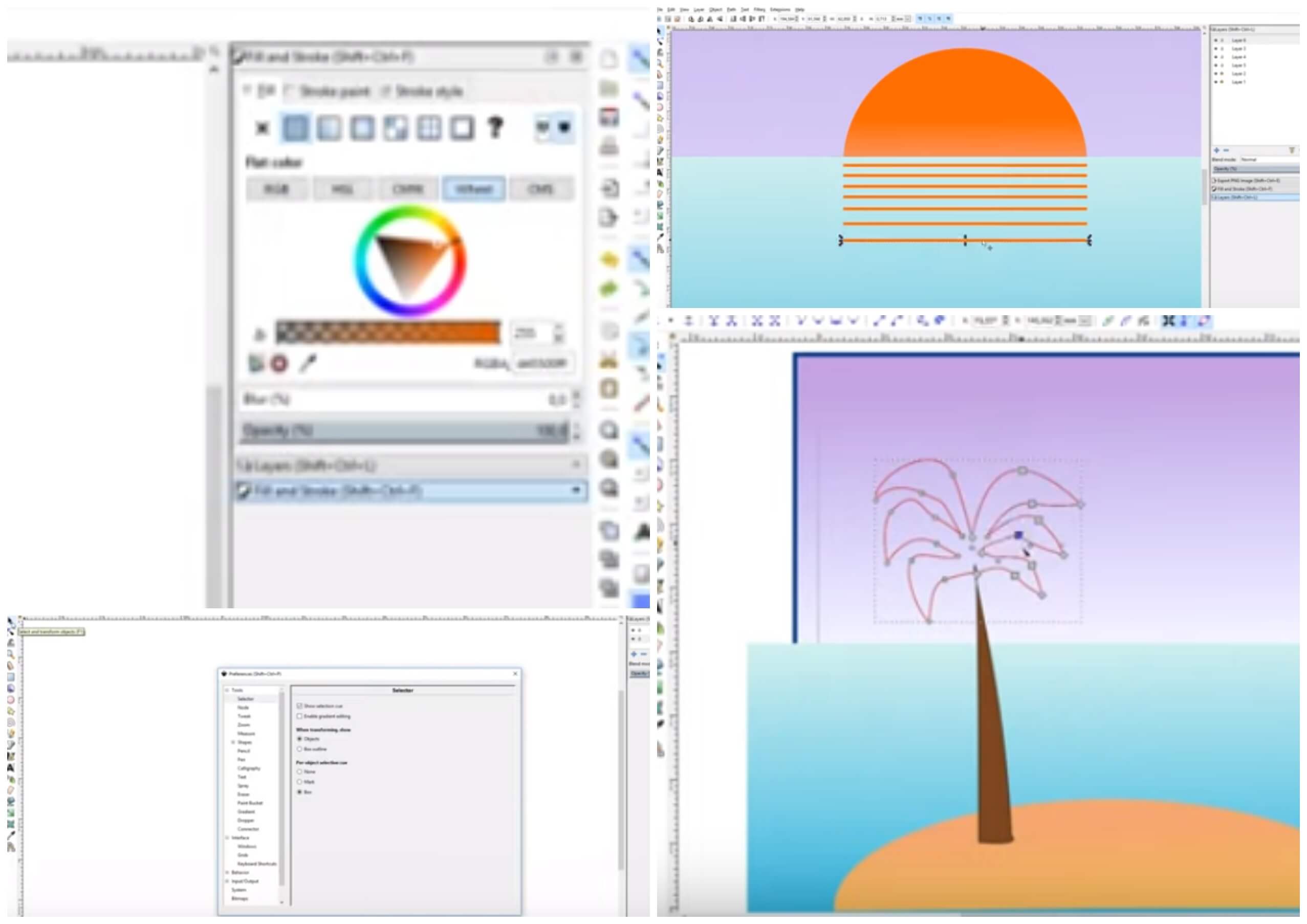1307x924 pixels.
Task: Click the alpha slider bar under the color wheel
Action: coord(388,334)
